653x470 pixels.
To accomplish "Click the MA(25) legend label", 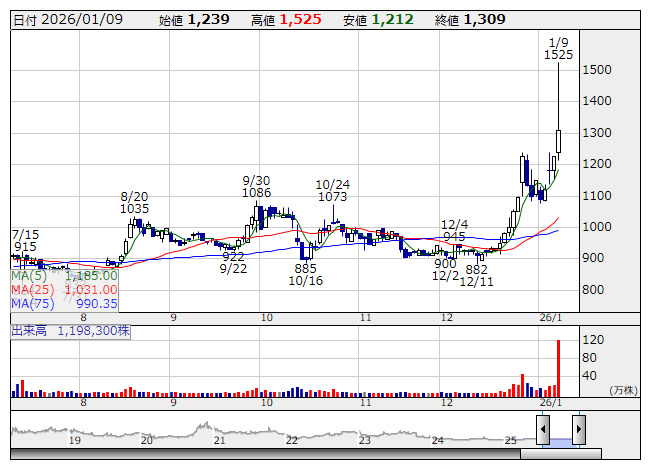I will point(32,289).
